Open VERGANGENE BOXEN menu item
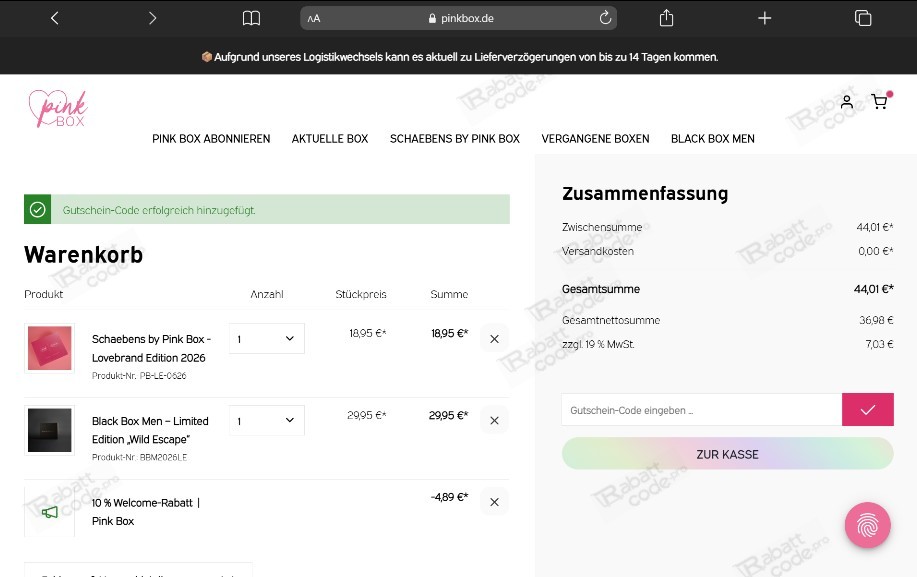917x577 pixels. click(595, 139)
